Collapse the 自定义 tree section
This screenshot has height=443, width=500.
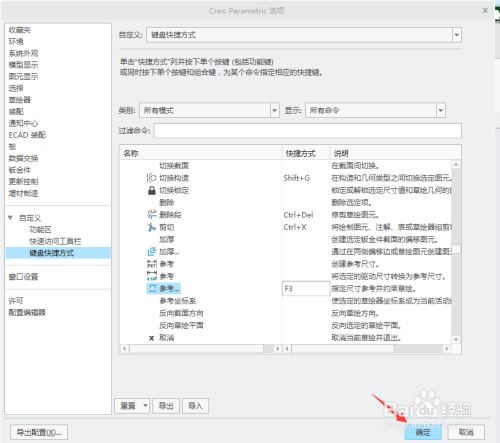coord(11,218)
